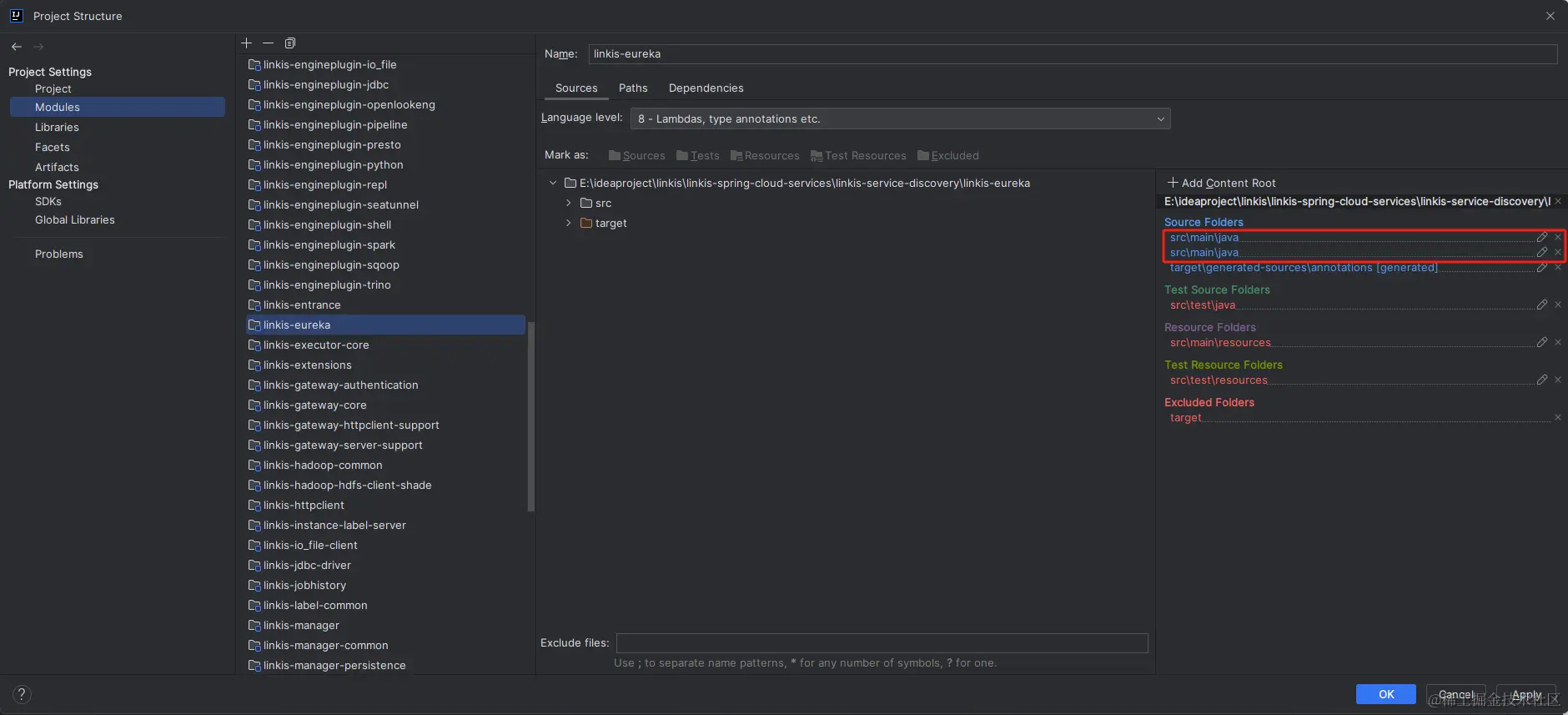Expand the src folder node
Viewport: 1568px width, 715px height.
tap(569, 203)
